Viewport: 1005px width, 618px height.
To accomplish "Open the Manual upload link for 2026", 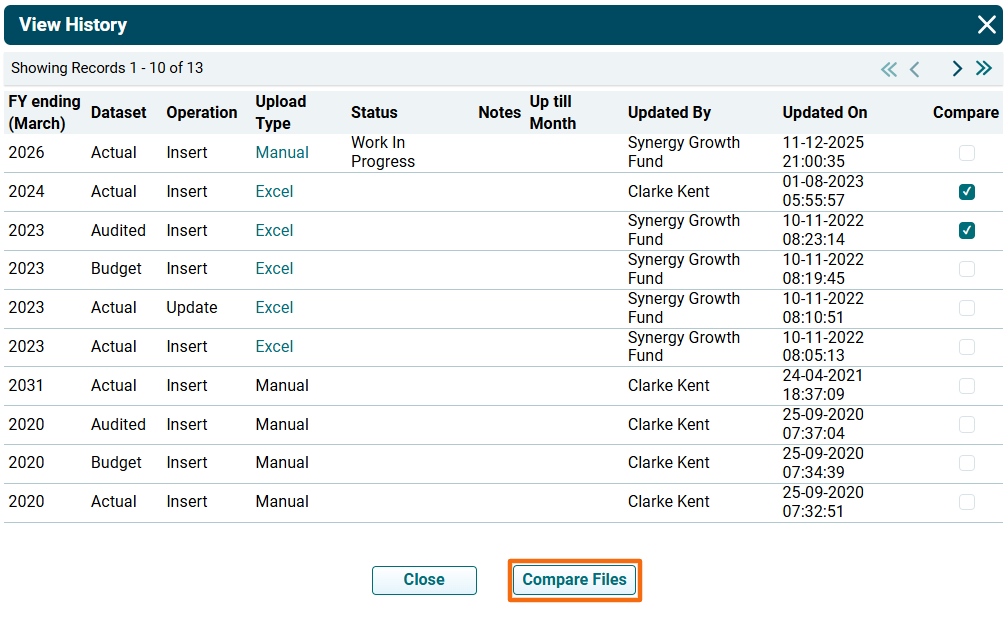I will [x=282, y=153].
